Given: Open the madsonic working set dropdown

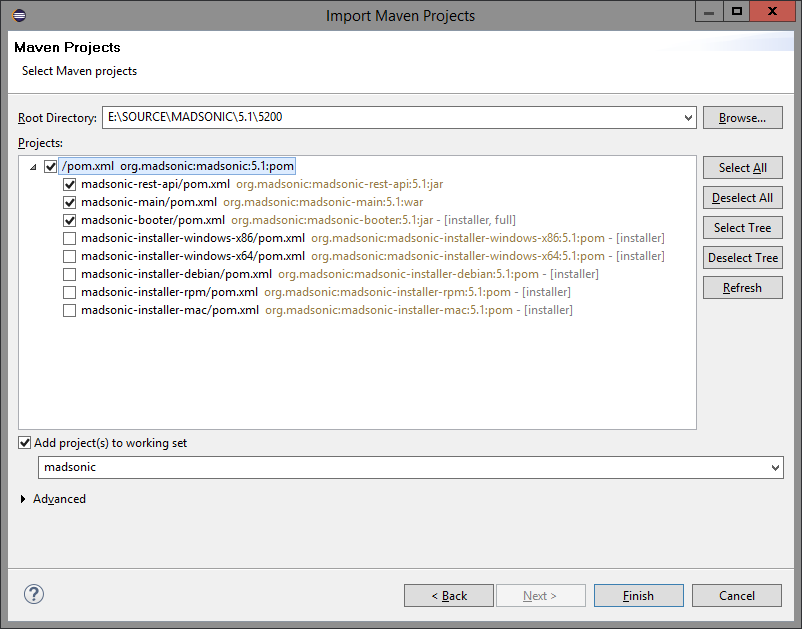Looking at the screenshot, I should 776,468.
